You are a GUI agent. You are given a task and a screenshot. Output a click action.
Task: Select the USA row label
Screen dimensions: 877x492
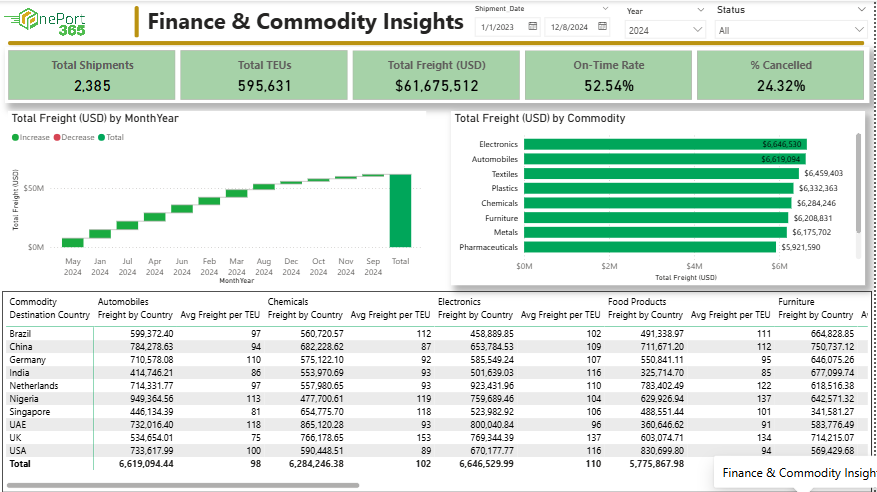click(x=17, y=451)
